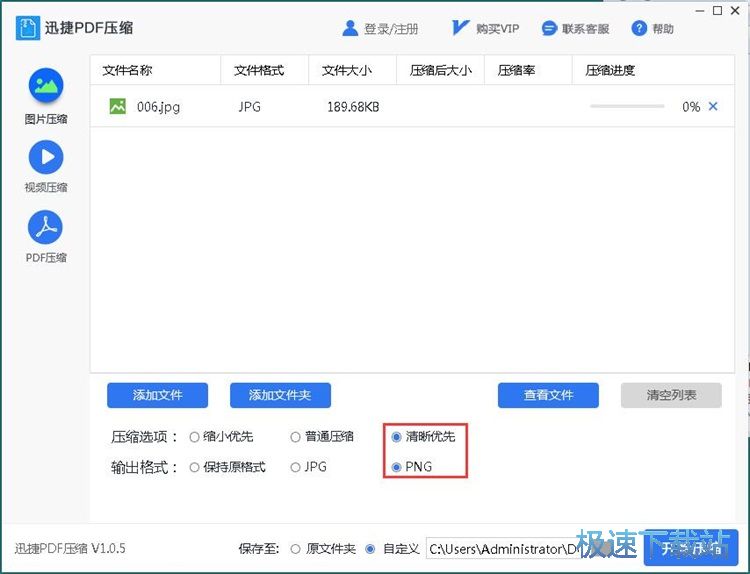Screen dimensions: 750x574
Task: Select the PDF压缩 sidebar icon
Action: (46, 227)
